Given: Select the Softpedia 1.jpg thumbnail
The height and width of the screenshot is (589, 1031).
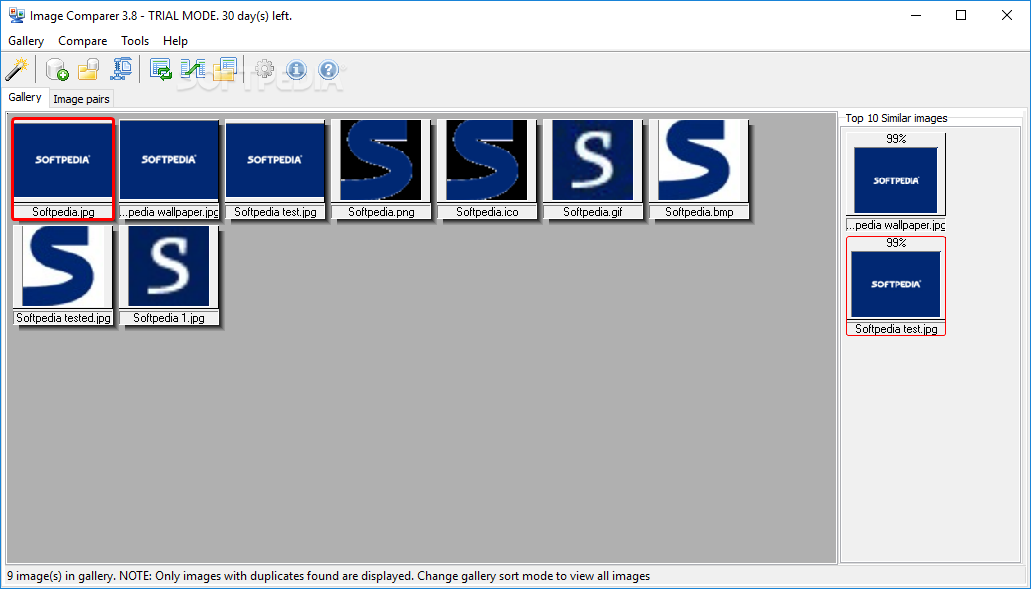Looking at the screenshot, I should point(169,275).
